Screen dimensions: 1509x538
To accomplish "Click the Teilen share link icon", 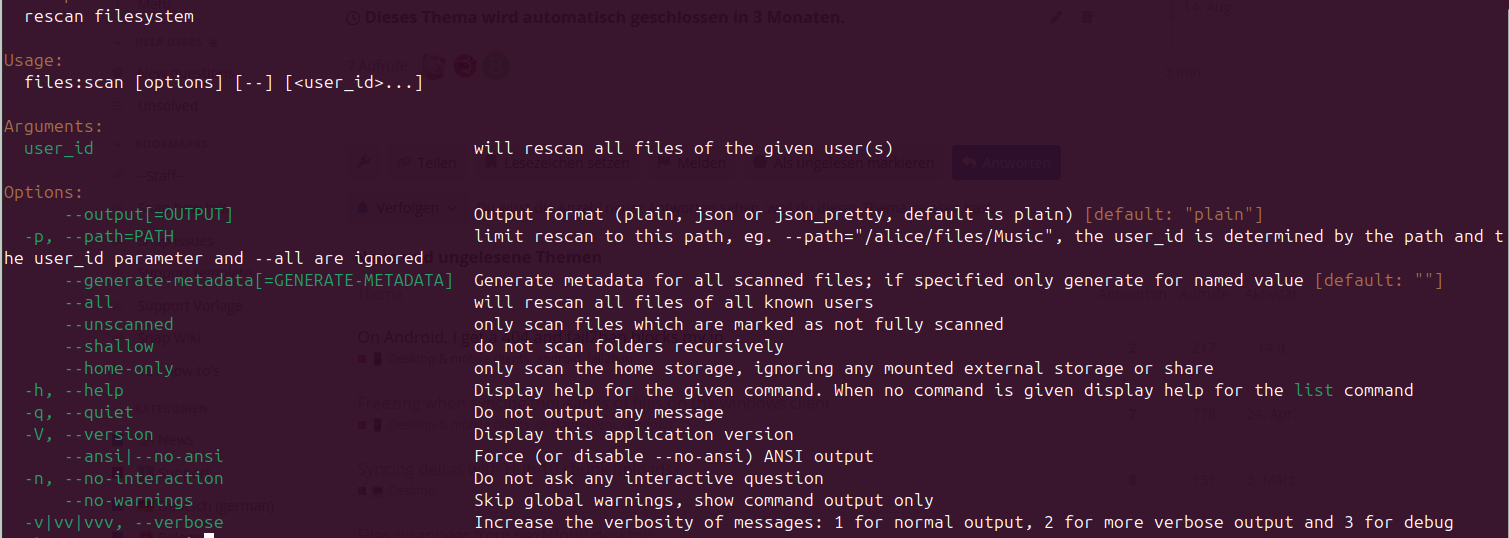I will pyautogui.click(x=404, y=163).
